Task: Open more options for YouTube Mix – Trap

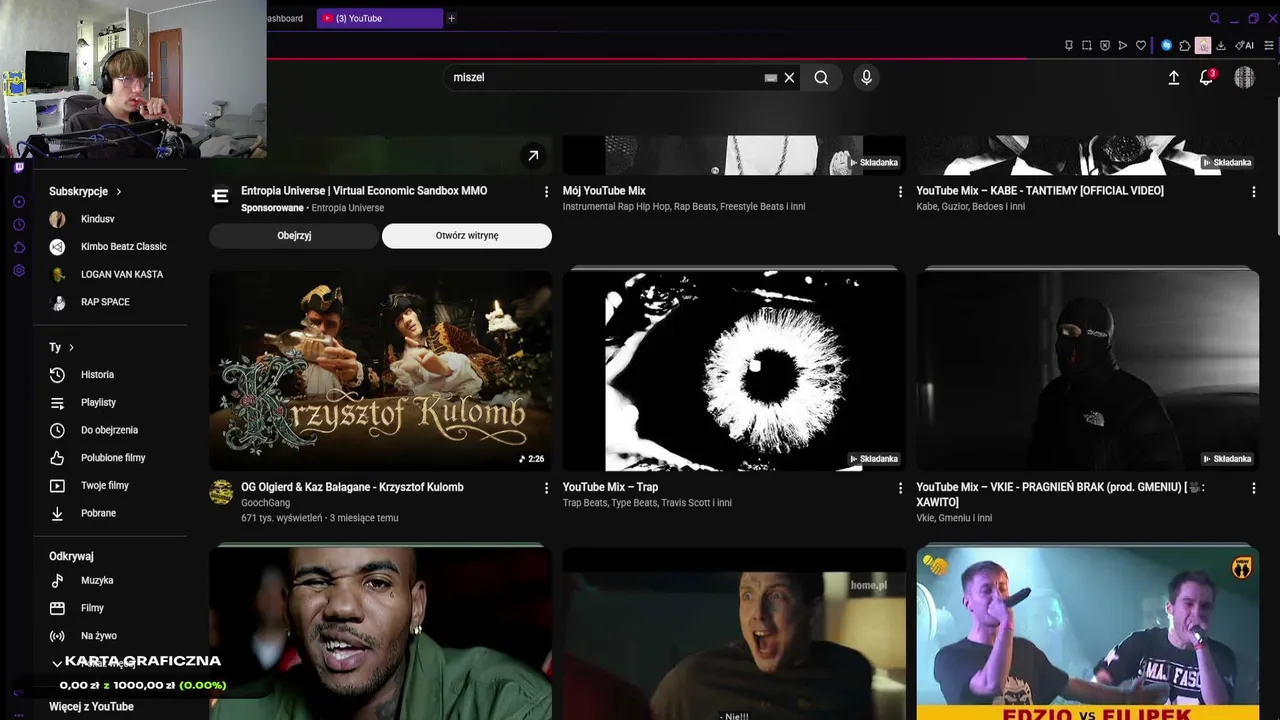Action: pos(900,488)
